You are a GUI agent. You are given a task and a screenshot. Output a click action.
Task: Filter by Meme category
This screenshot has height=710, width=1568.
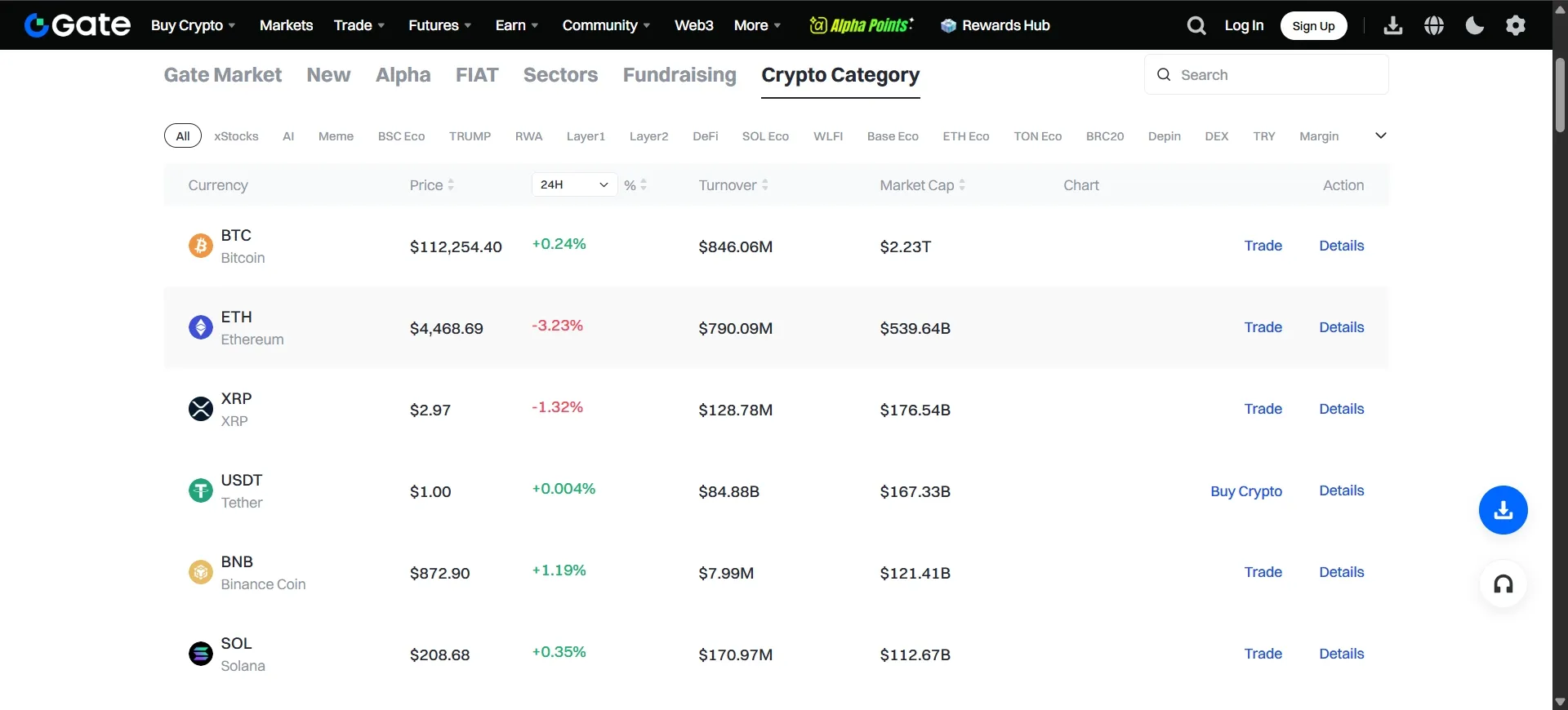click(336, 136)
